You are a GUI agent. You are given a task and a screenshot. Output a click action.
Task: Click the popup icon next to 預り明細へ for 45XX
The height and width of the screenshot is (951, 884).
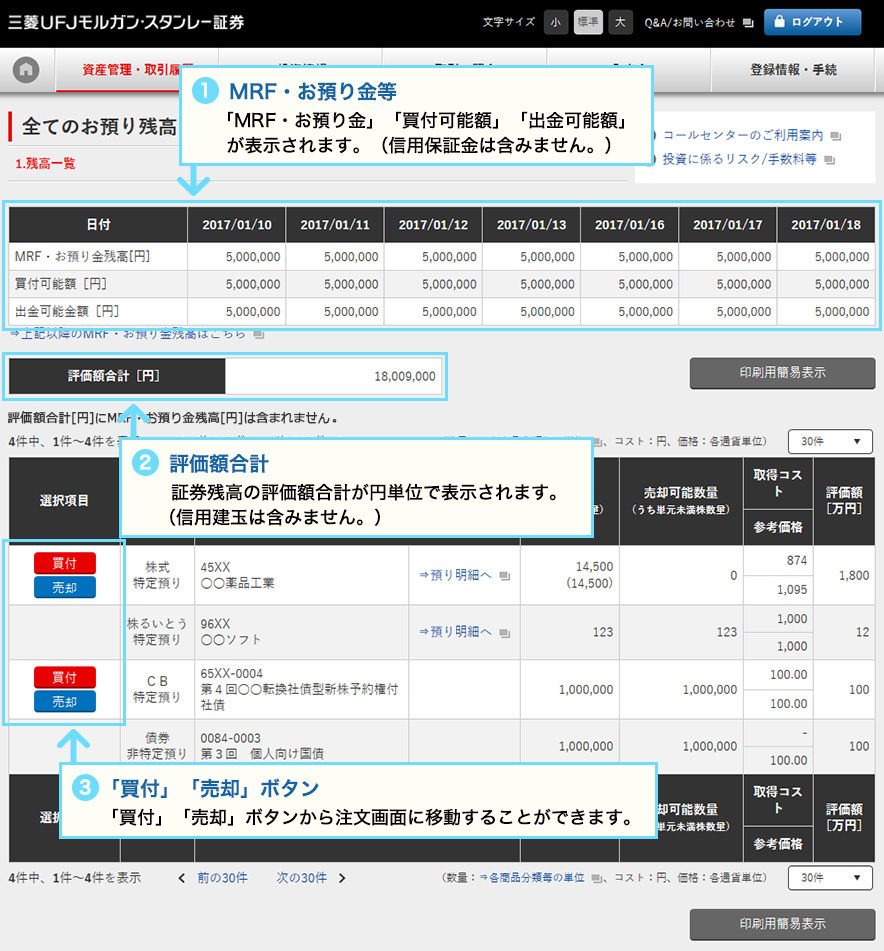(x=505, y=574)
